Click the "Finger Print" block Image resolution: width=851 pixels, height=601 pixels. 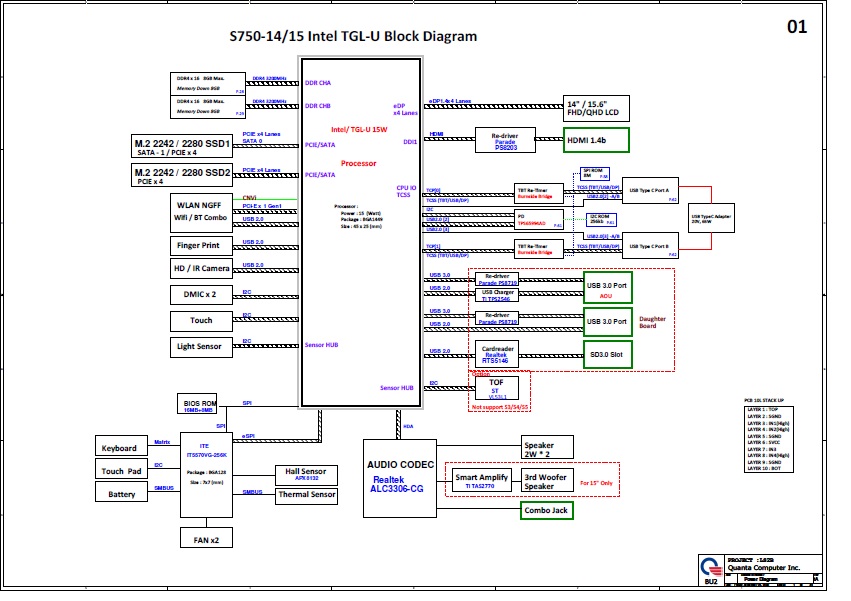point(201,245)
